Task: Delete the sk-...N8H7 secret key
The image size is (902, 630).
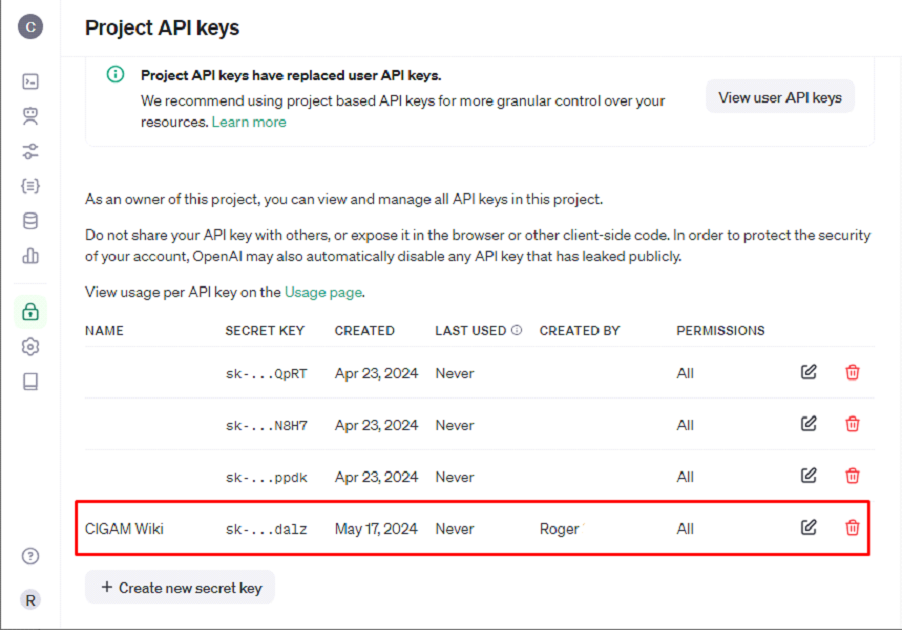Action: (852, 424)
